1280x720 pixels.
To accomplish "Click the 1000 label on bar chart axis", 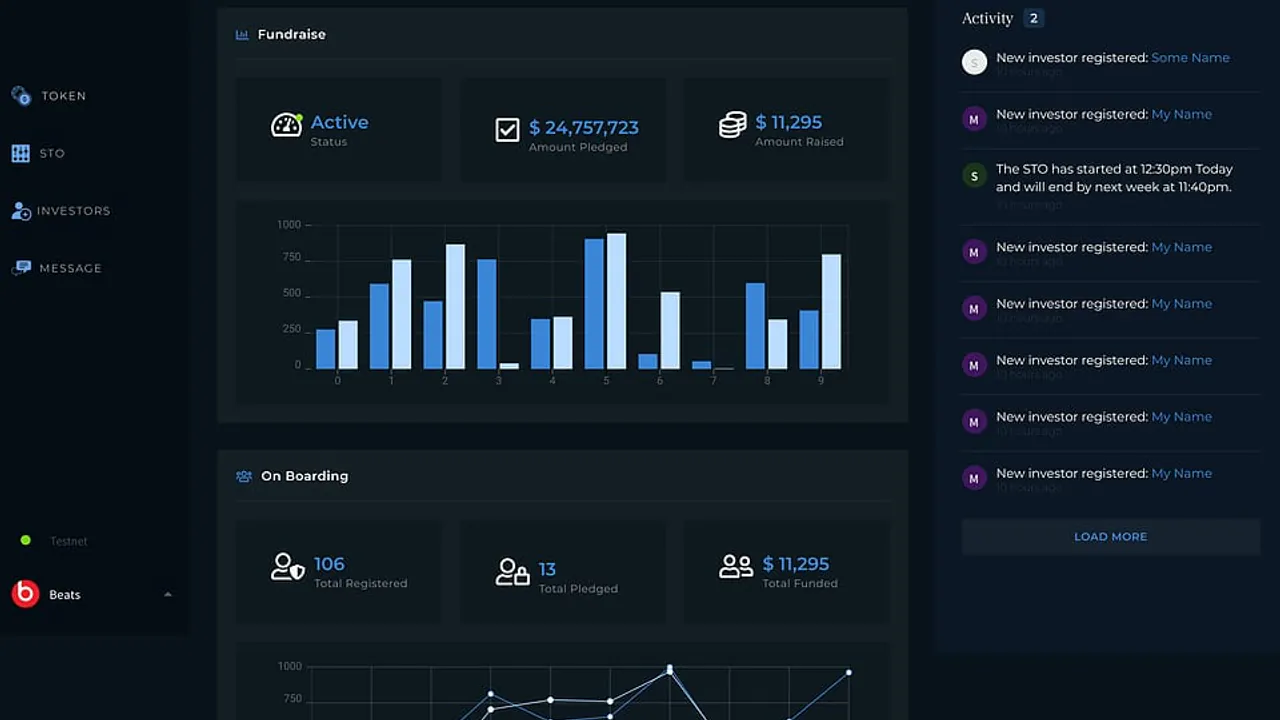I will [289, 225].
